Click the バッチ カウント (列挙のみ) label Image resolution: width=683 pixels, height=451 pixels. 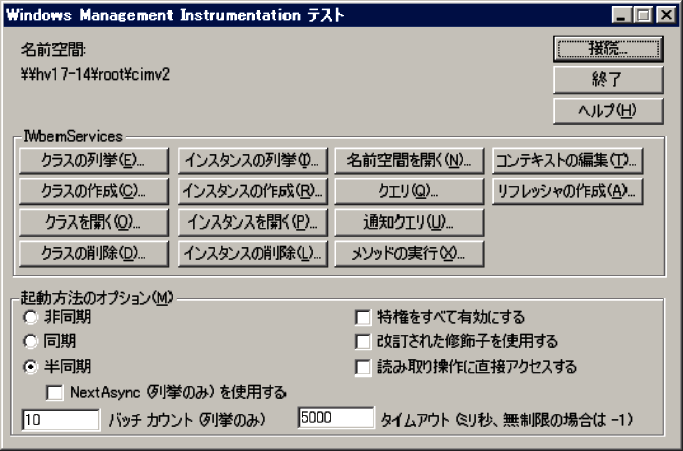tap(187, 420)
